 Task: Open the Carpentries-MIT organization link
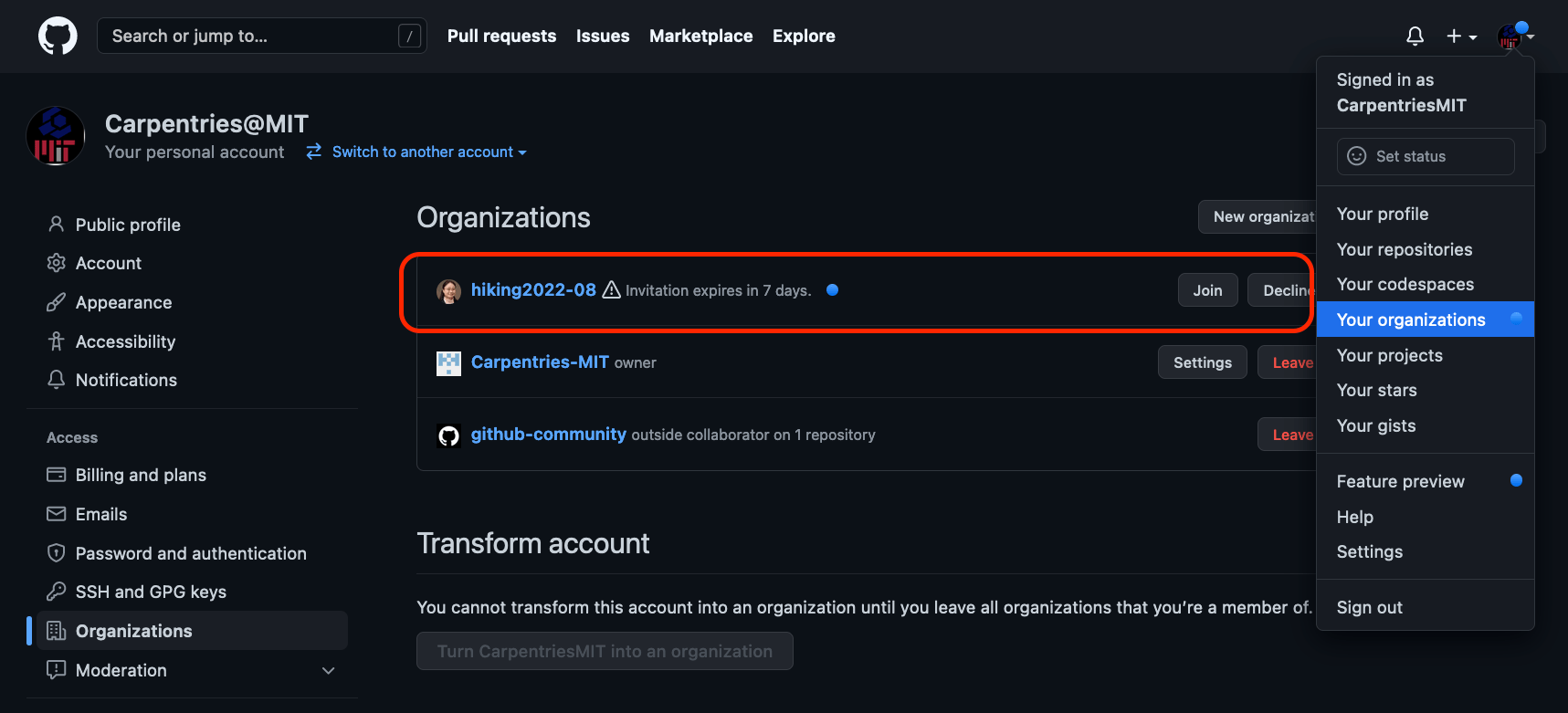pyautogui.click(x=540, y=362)
